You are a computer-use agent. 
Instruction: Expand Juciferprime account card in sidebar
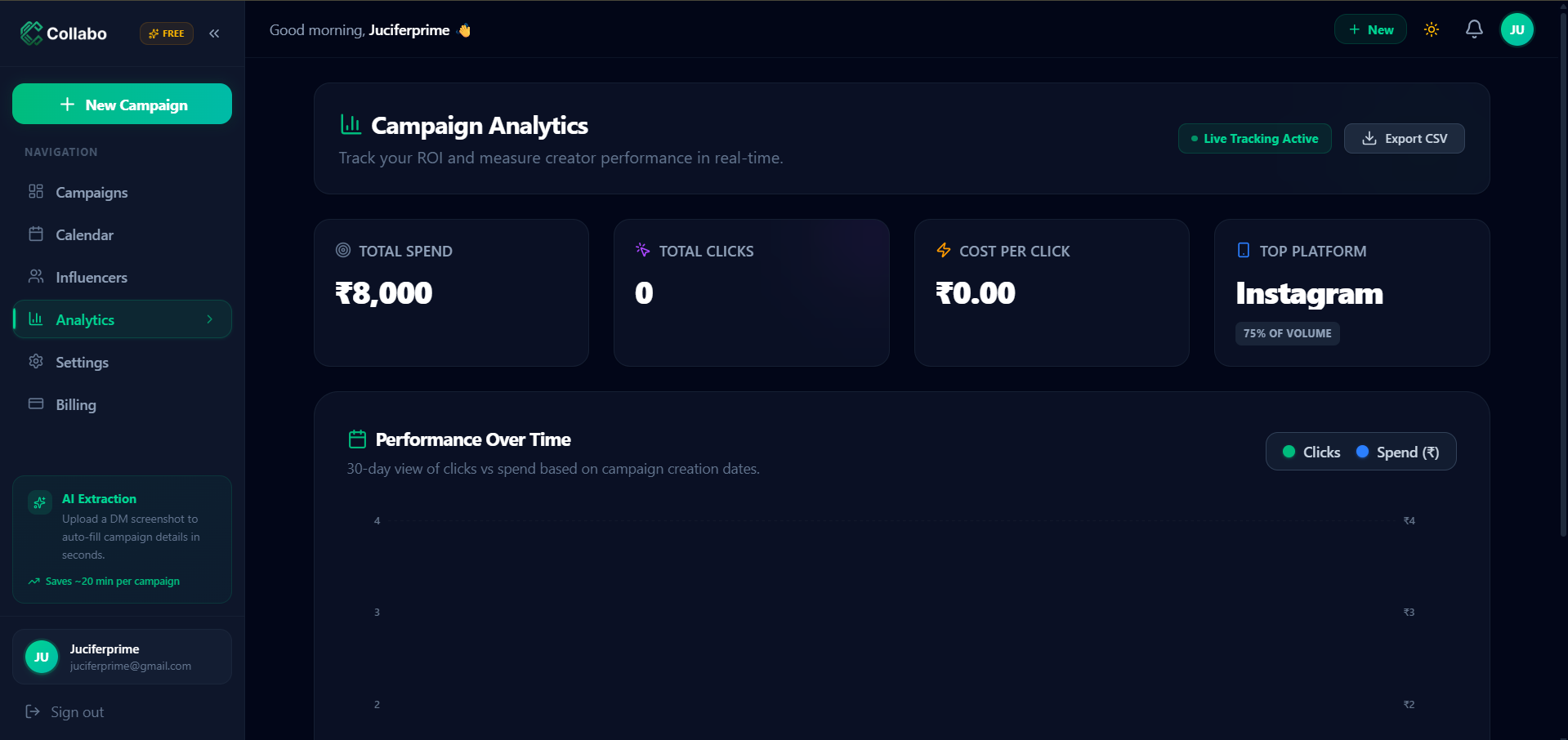[x=122, y=657]
